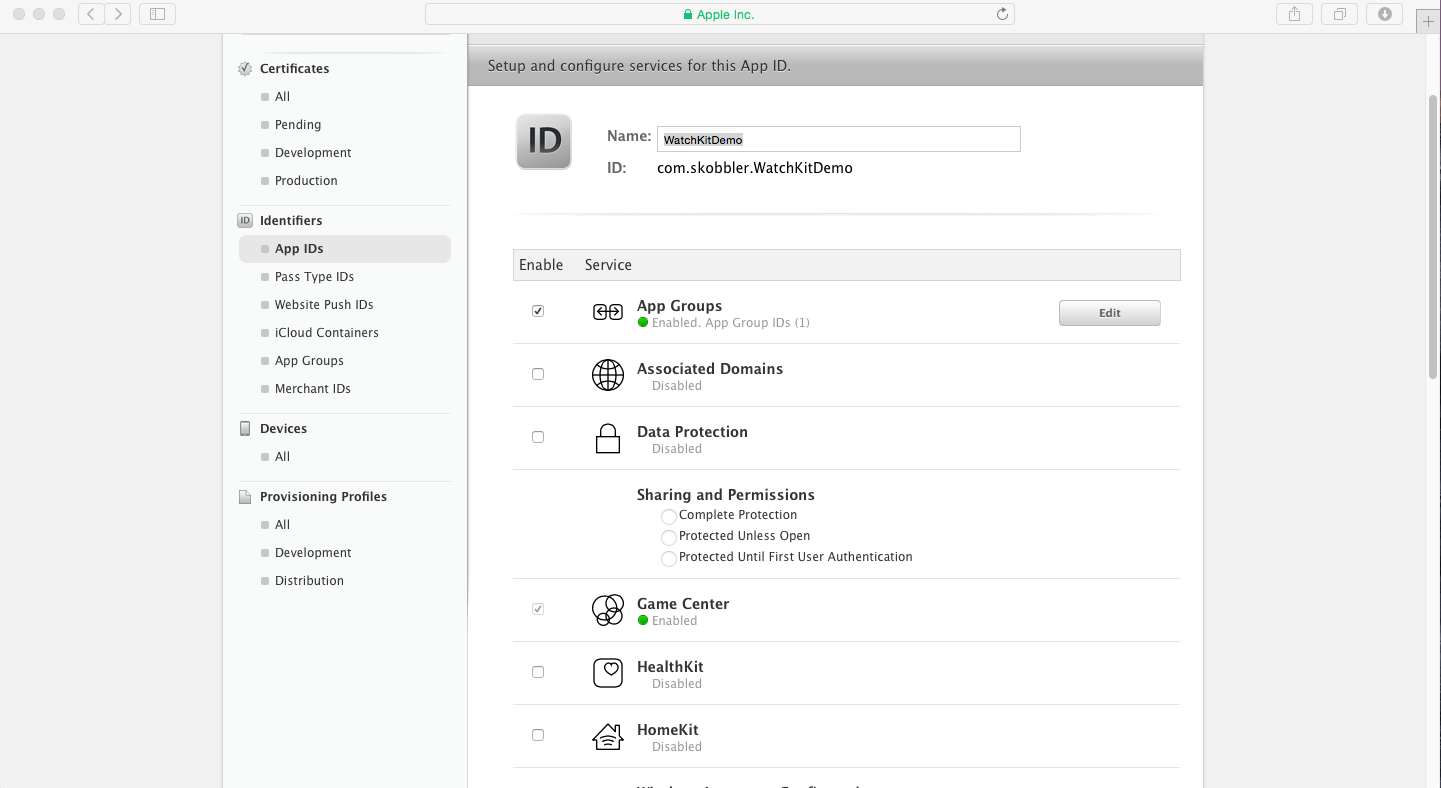Uncheck the App Groups checkbox
This screenshot has height=788, width=1441.
(538, 311)
